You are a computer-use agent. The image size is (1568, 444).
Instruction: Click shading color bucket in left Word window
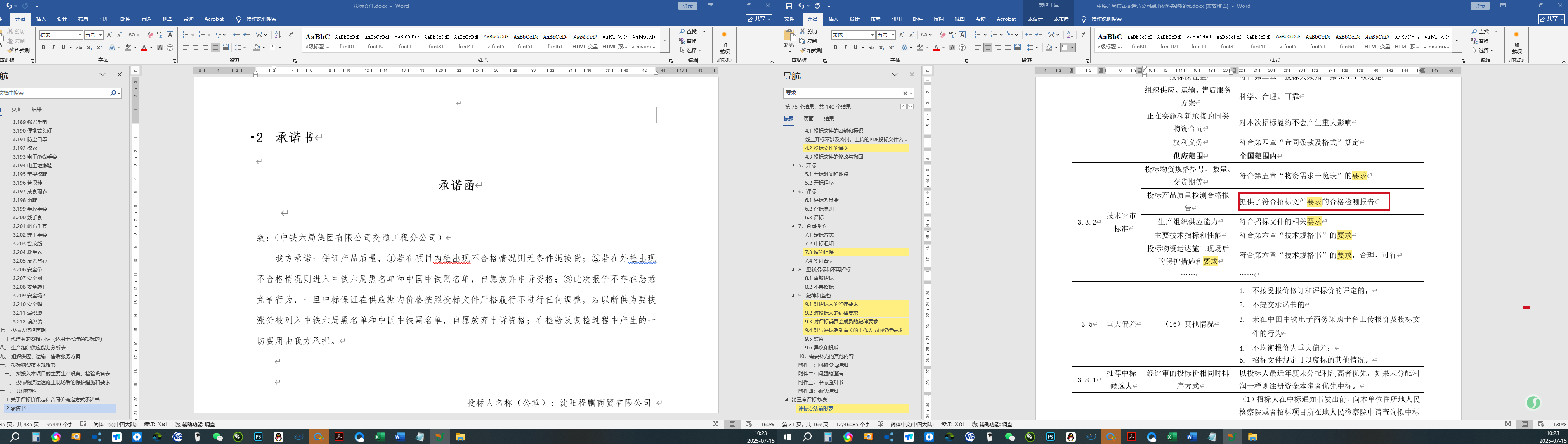click(257, 47)
